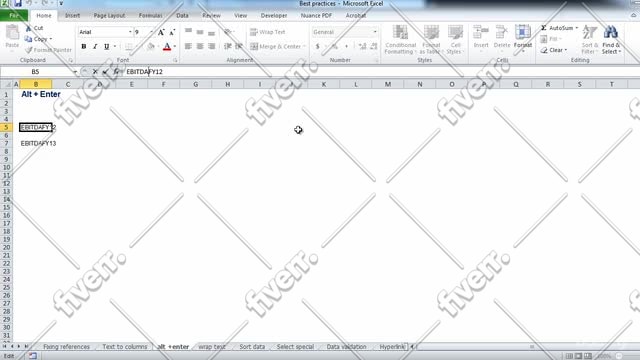640x360 pixels.
Task: Click the Insert Function fx icon
Action: pos(116,71)
